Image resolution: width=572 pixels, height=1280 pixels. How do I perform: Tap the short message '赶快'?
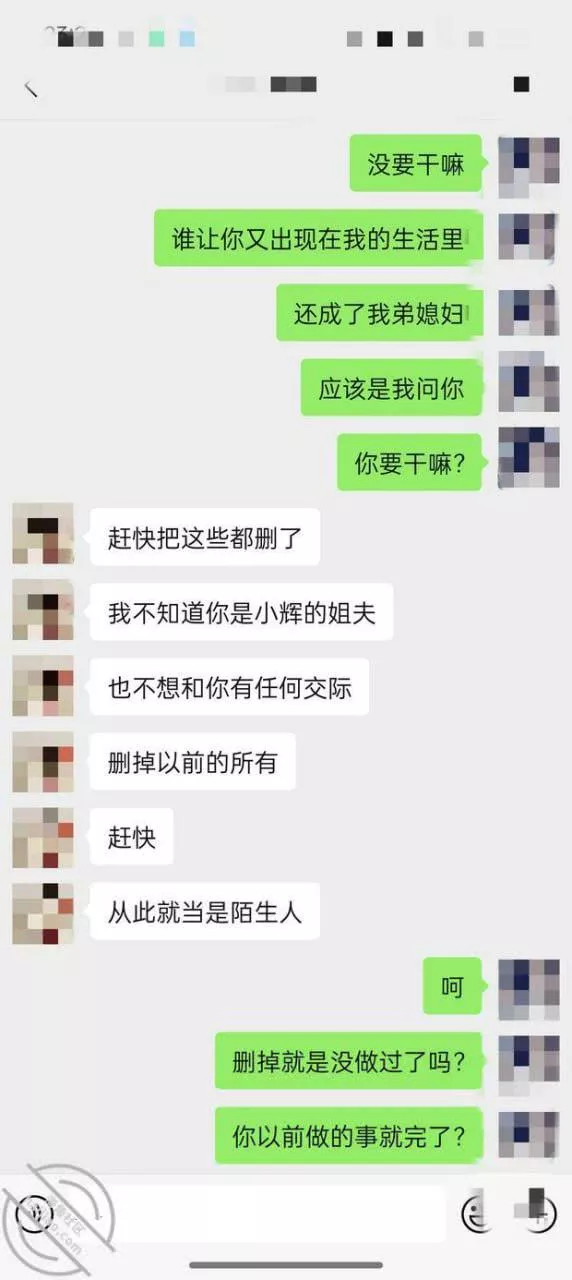tap(132, 836)
